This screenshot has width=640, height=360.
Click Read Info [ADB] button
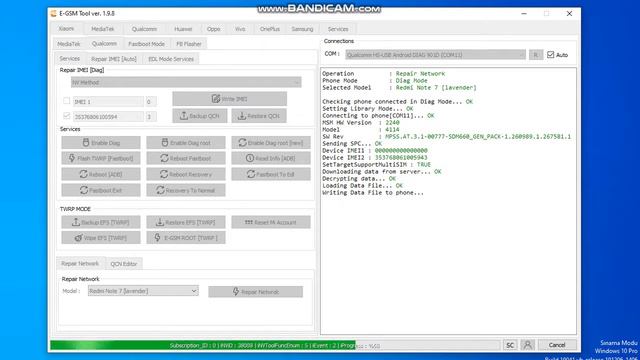[x=271, y=158]
